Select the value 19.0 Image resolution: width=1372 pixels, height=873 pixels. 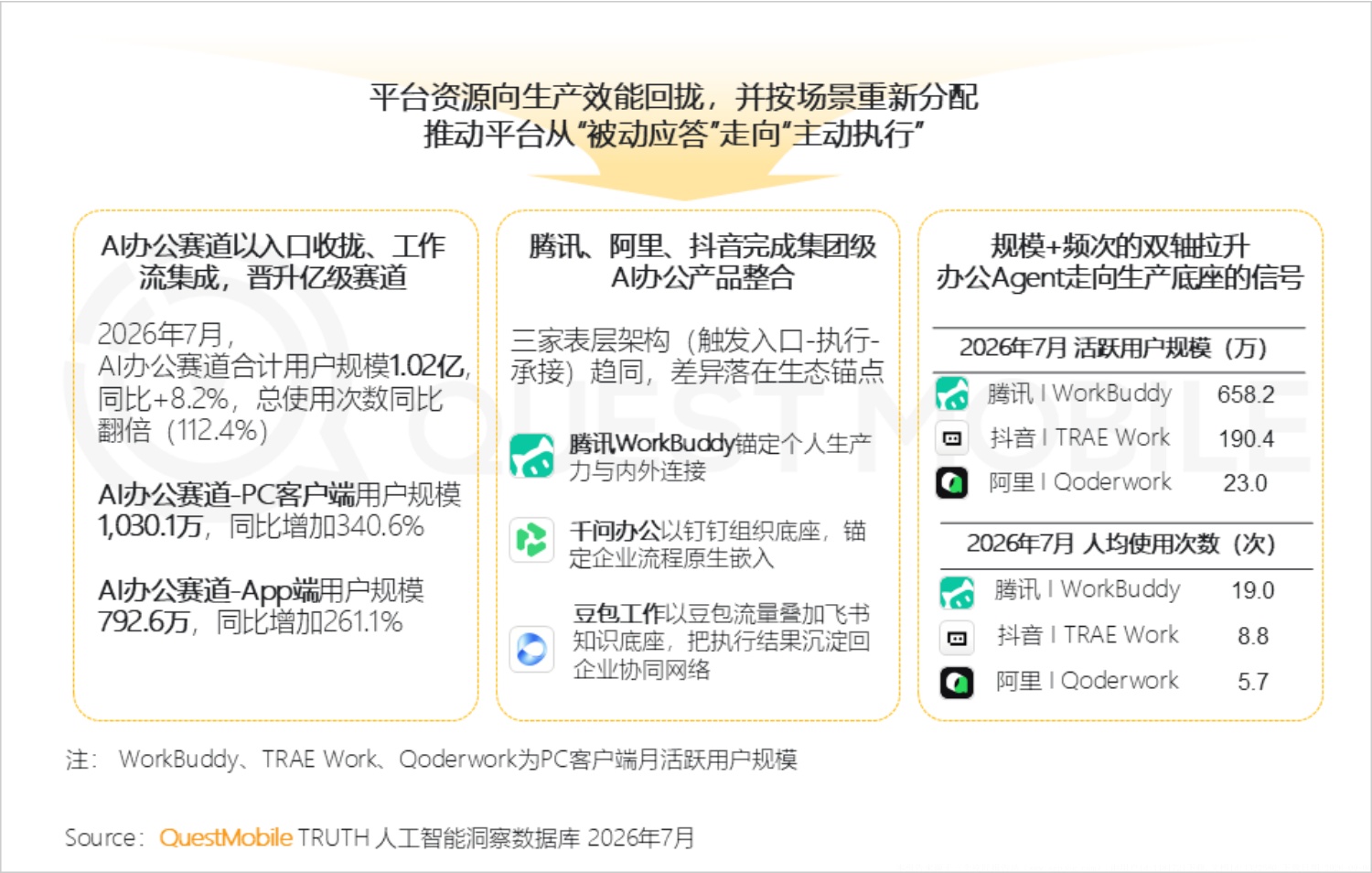[x=1252, y=591]
